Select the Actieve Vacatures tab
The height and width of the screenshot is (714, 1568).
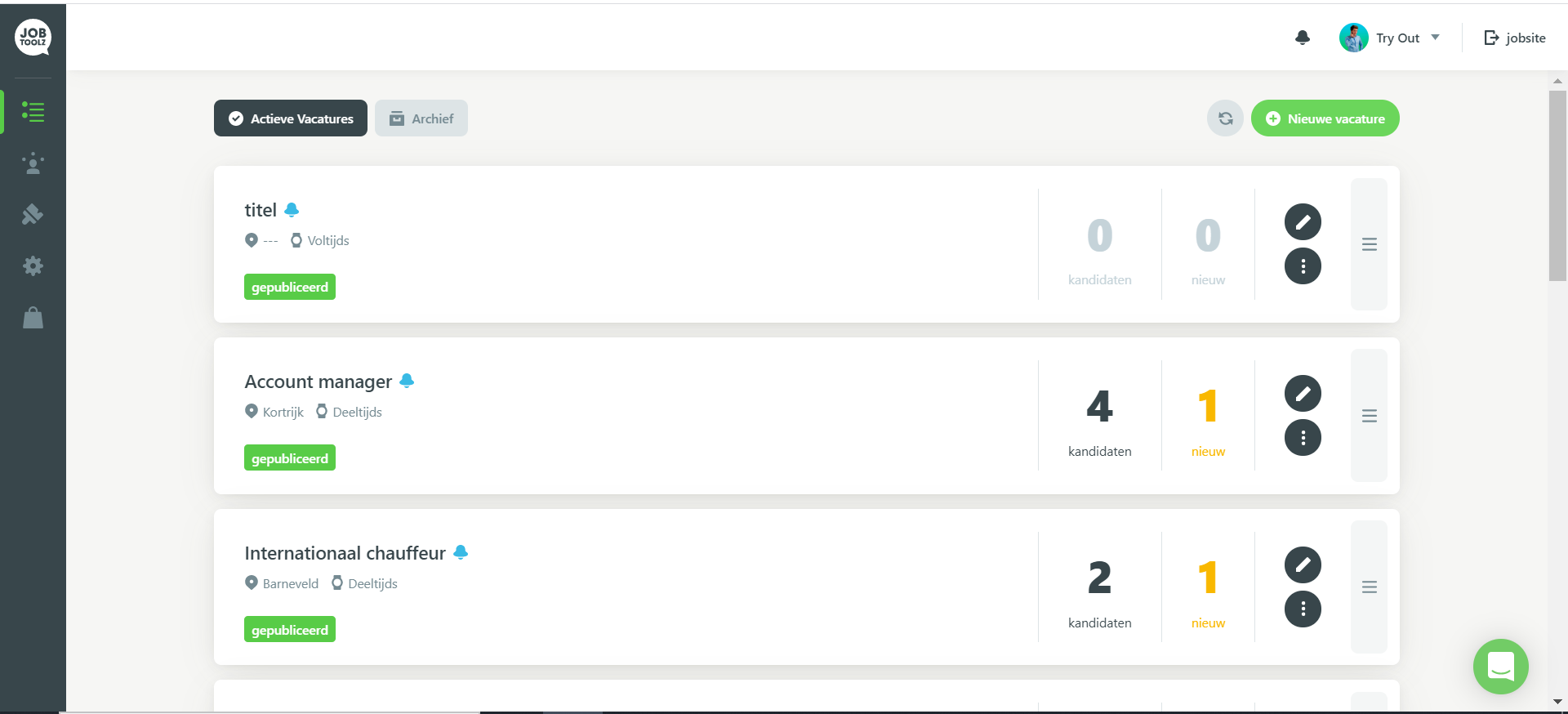291,118
